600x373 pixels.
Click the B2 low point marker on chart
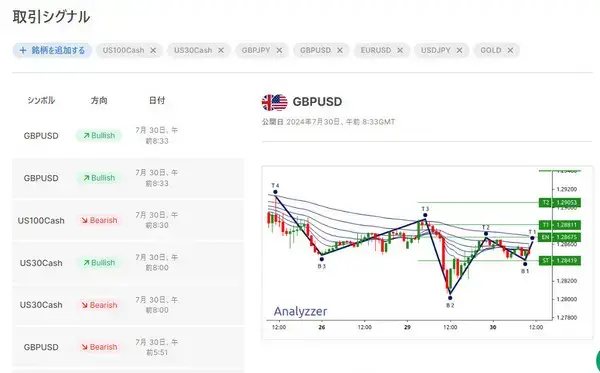pyautogui.click(x=450, y=298)
